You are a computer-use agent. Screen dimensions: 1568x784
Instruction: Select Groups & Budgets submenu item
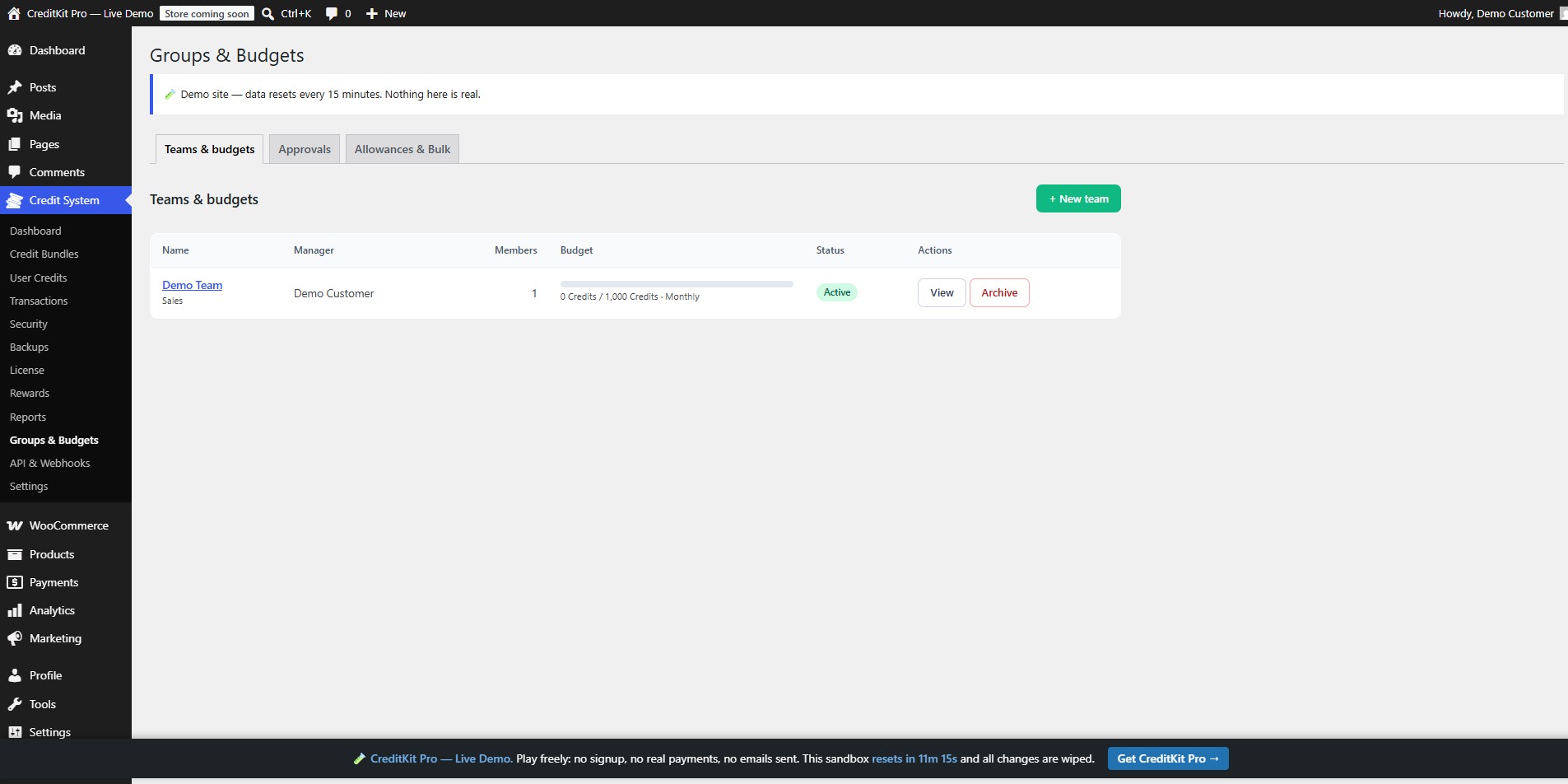click(54, 440)
